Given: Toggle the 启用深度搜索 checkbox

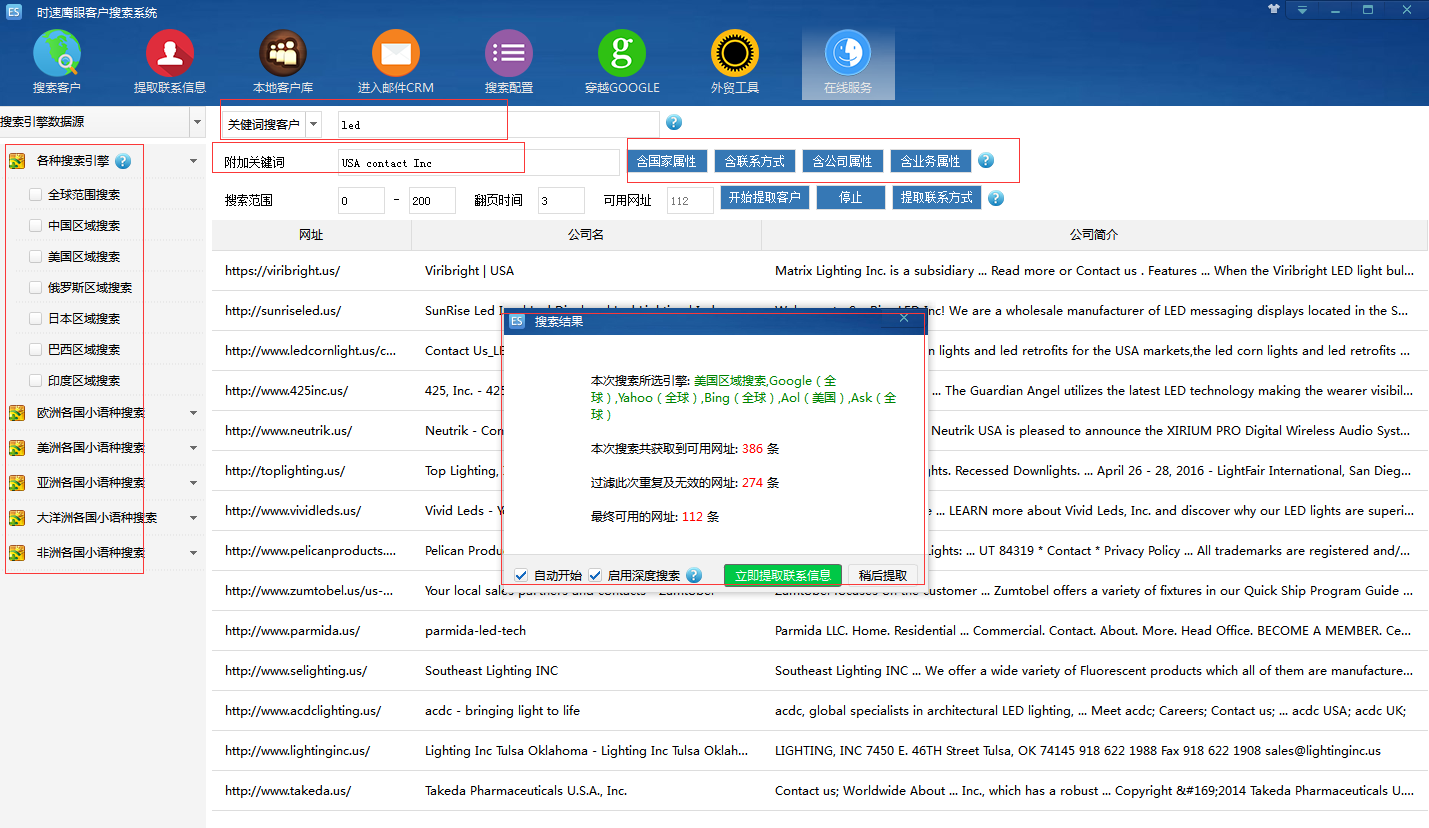Looking at the screenshot, I should 595,576.
